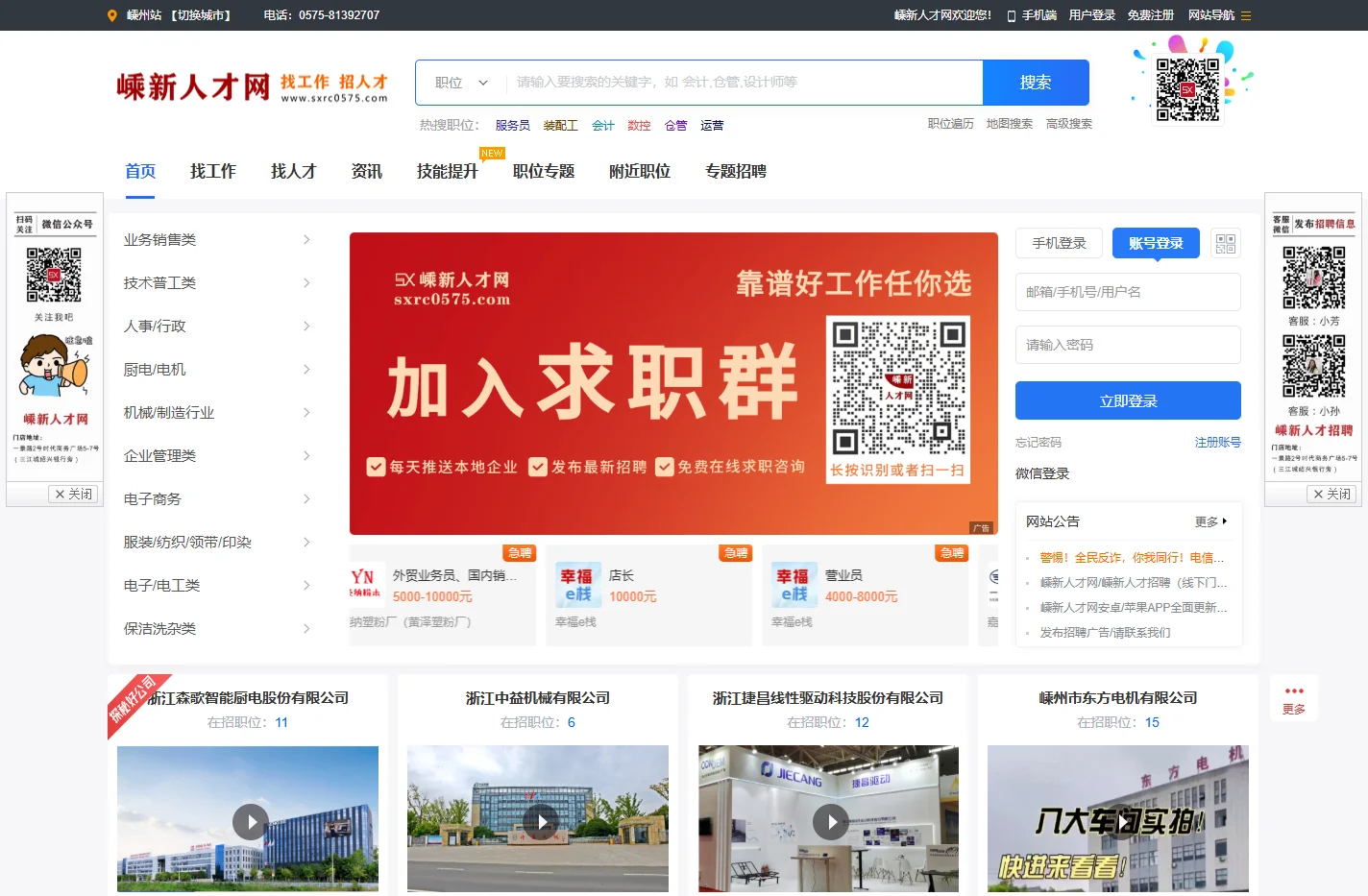This screenshot has height=896, width=1368.
Task: Open the 职位专题 nav tab
Action: (544, 171)
